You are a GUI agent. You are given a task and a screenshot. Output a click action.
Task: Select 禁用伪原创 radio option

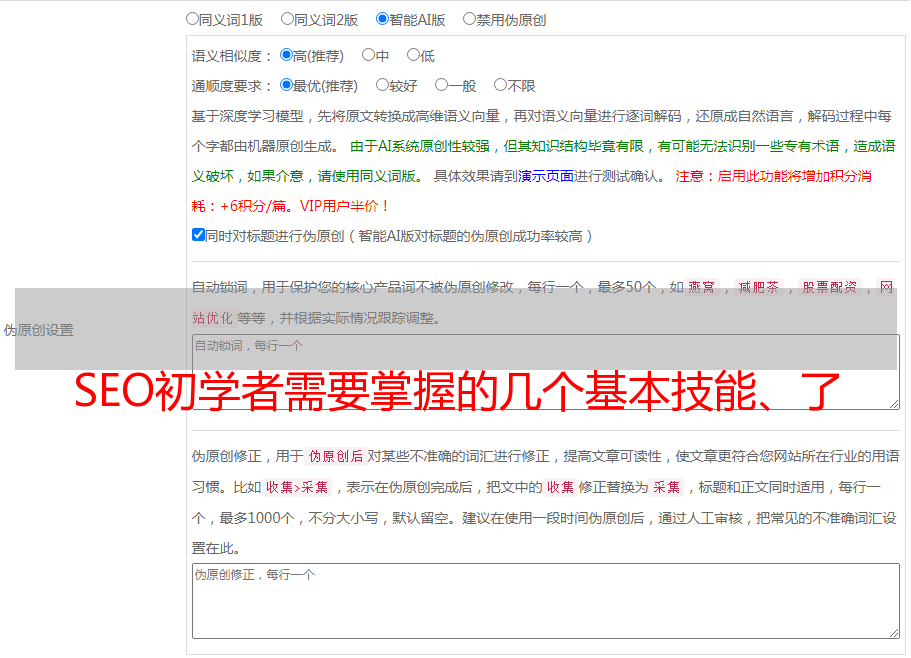pos(469,19)
